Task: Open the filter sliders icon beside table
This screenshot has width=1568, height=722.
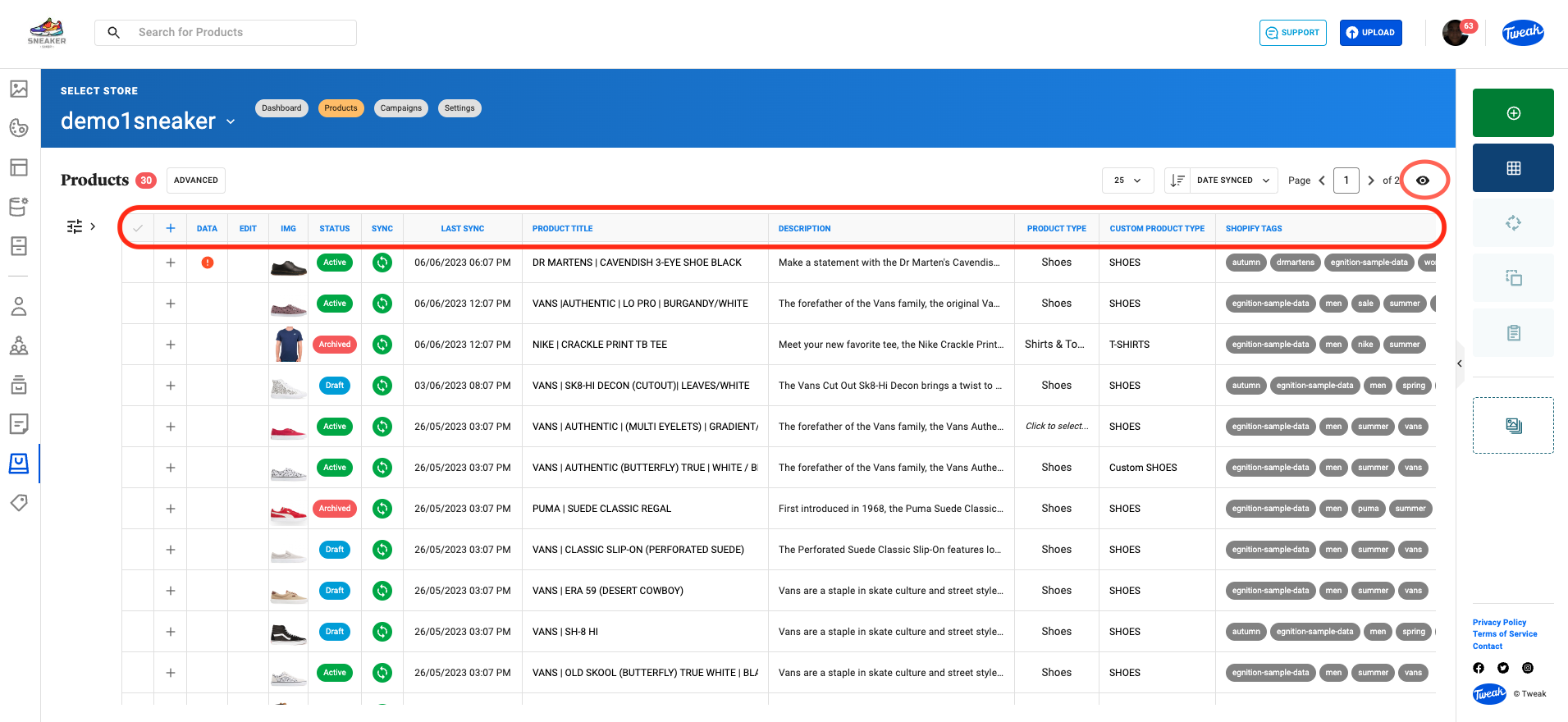Action: pos(75,226)
